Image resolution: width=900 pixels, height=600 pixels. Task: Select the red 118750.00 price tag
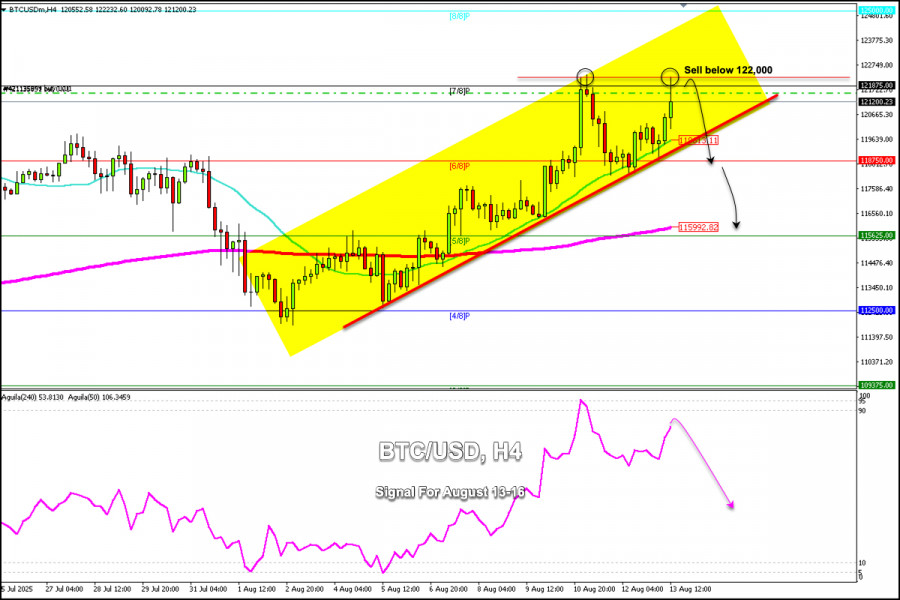(876, 160)
